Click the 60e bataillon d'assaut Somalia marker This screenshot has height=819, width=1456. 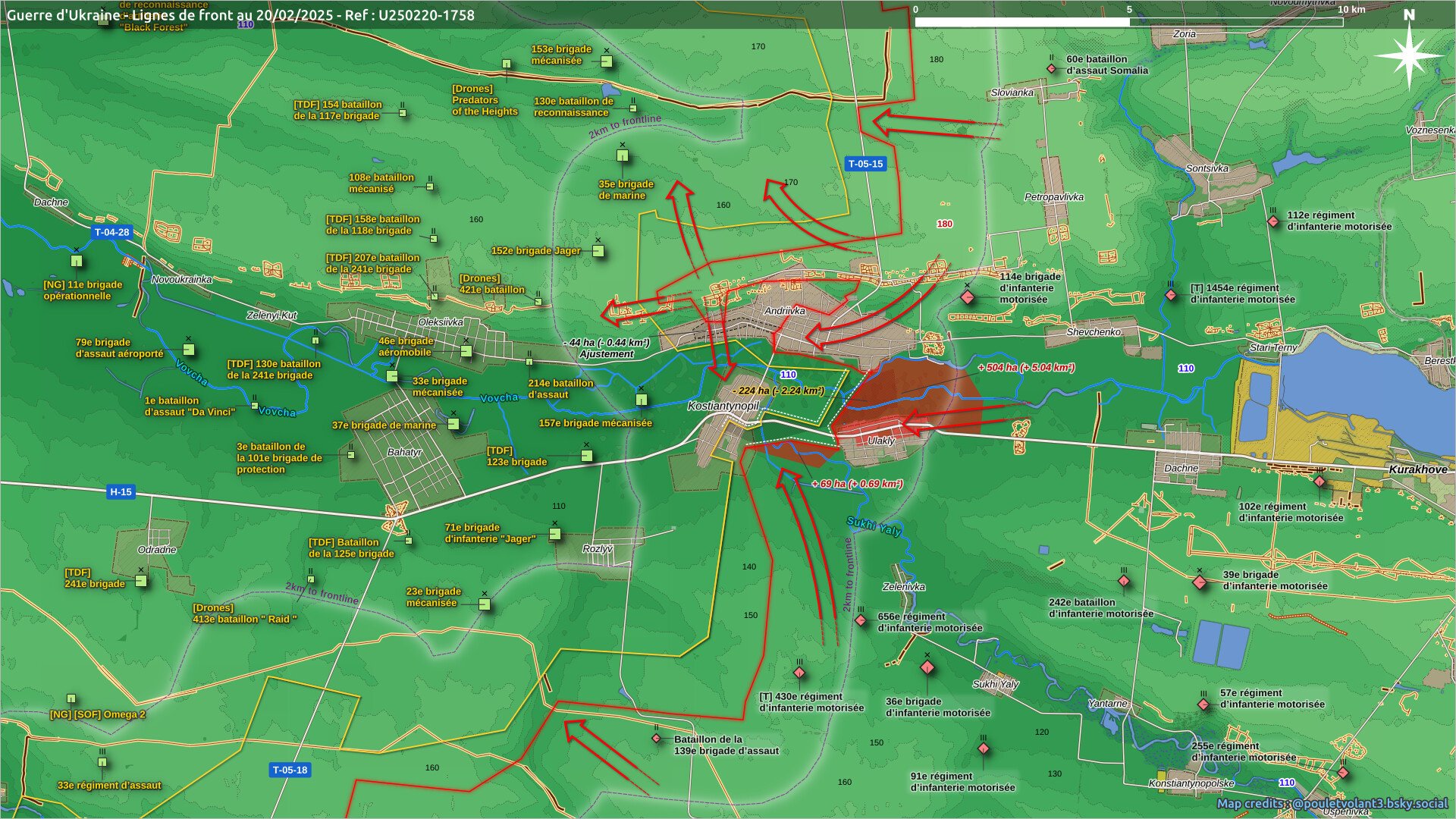coord(1052,69)
